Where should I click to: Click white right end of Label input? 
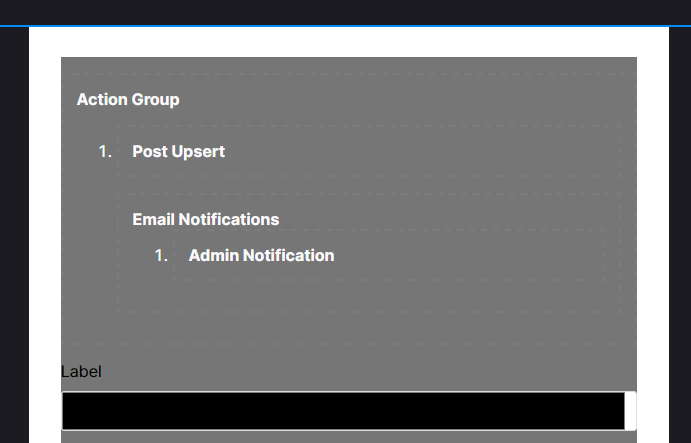pos(630,411)
